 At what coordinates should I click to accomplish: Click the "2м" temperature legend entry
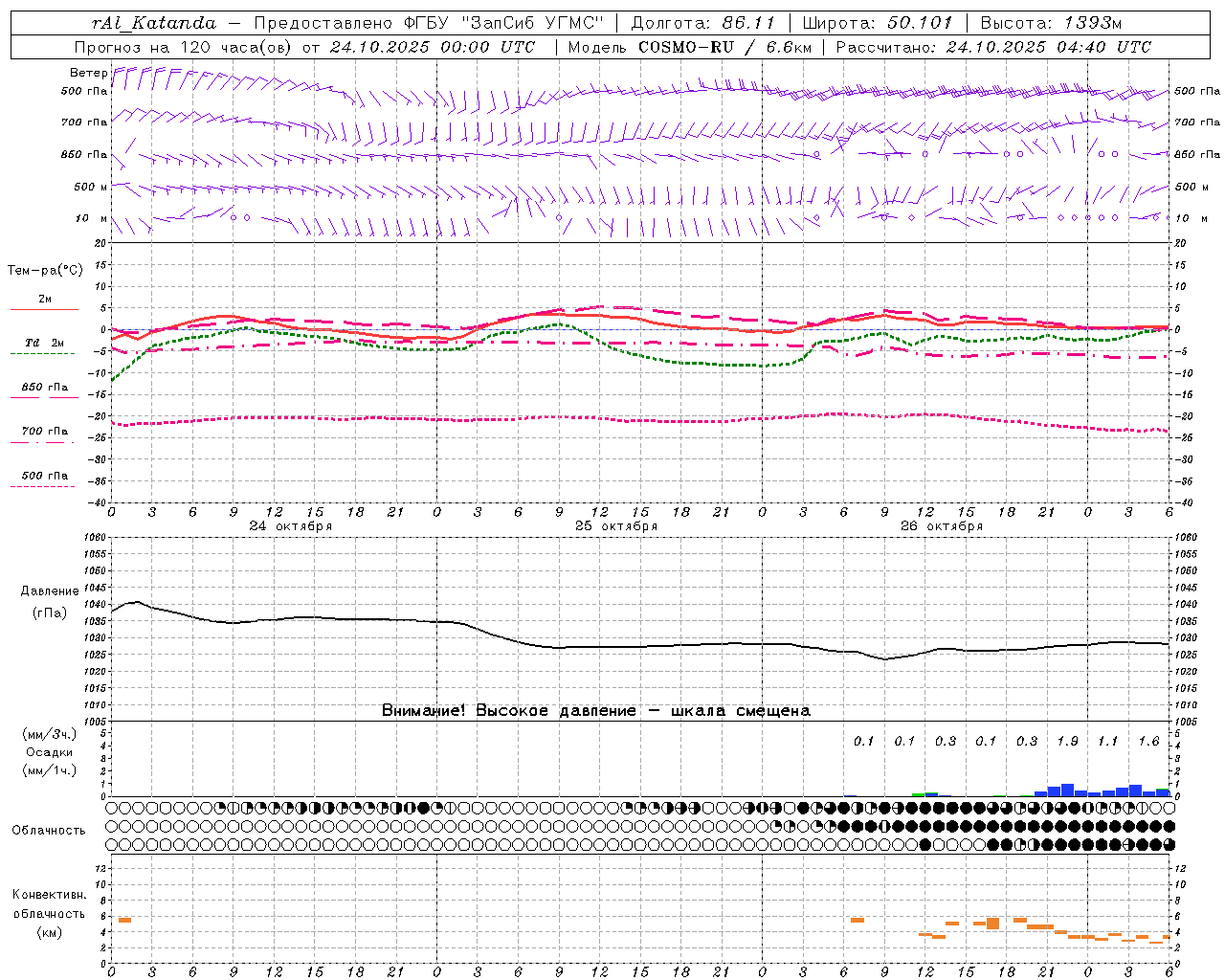(x=45, y=300)
